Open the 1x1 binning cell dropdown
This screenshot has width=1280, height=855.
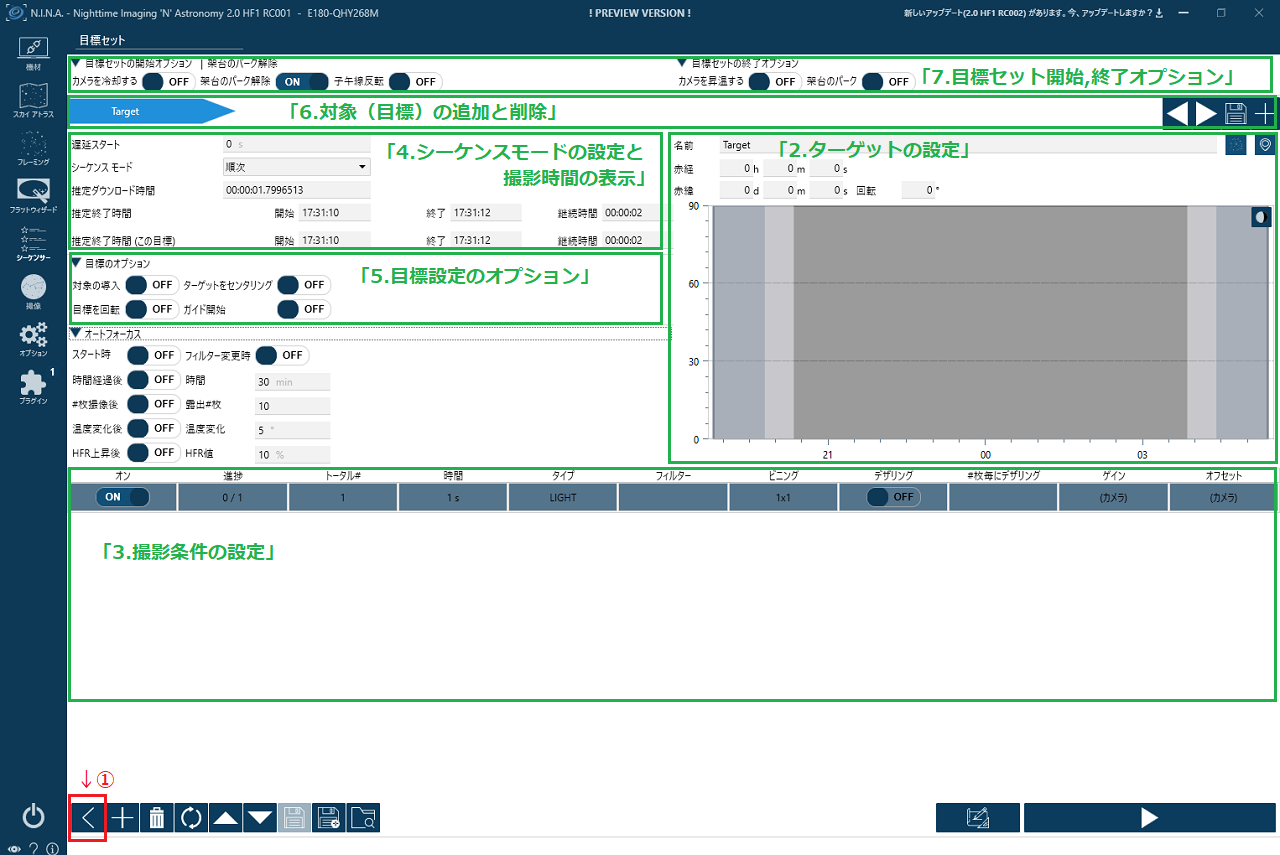(783, 497)
